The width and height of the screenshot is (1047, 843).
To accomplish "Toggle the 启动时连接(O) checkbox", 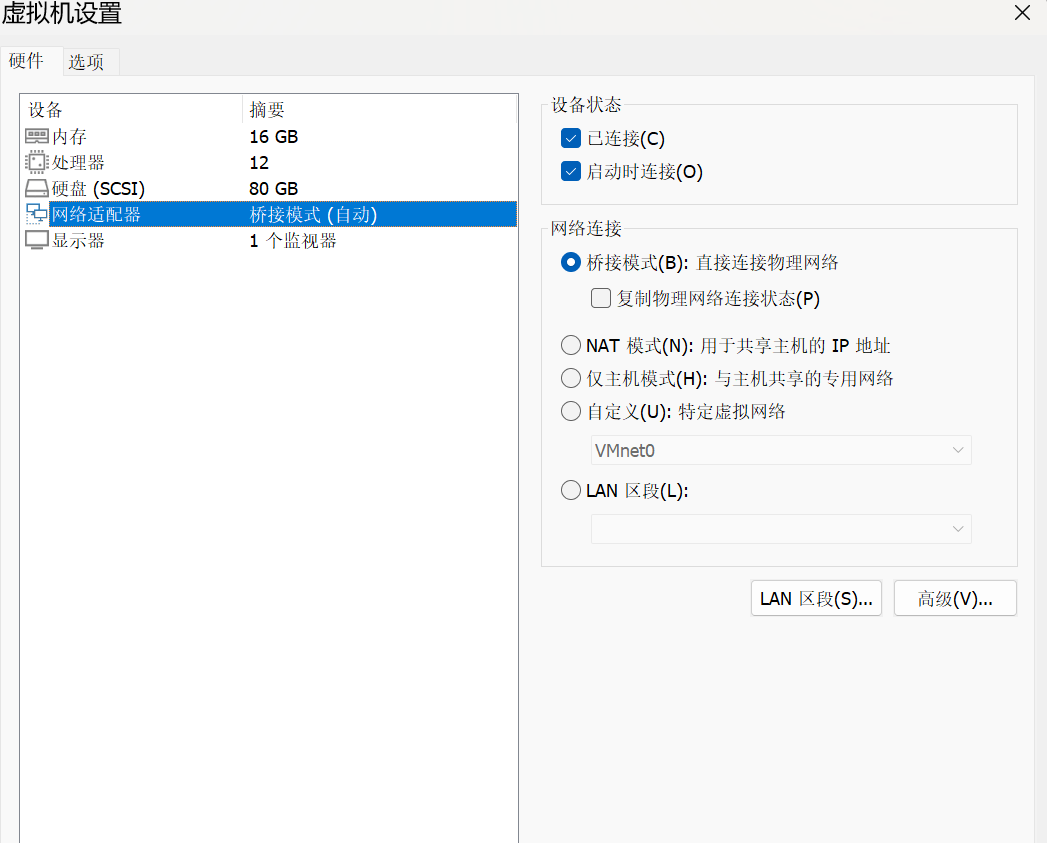I will (x=571, y=171).
